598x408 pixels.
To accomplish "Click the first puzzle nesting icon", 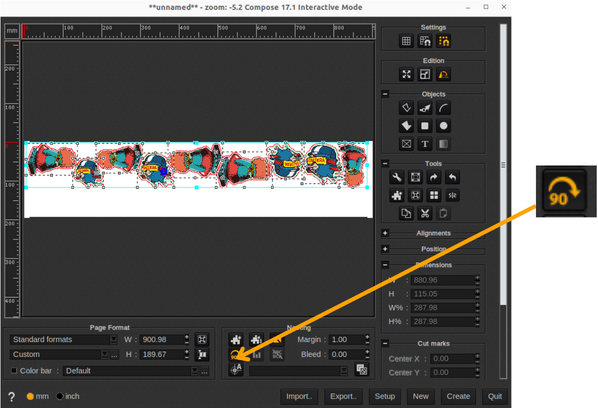I will point(236,339).
